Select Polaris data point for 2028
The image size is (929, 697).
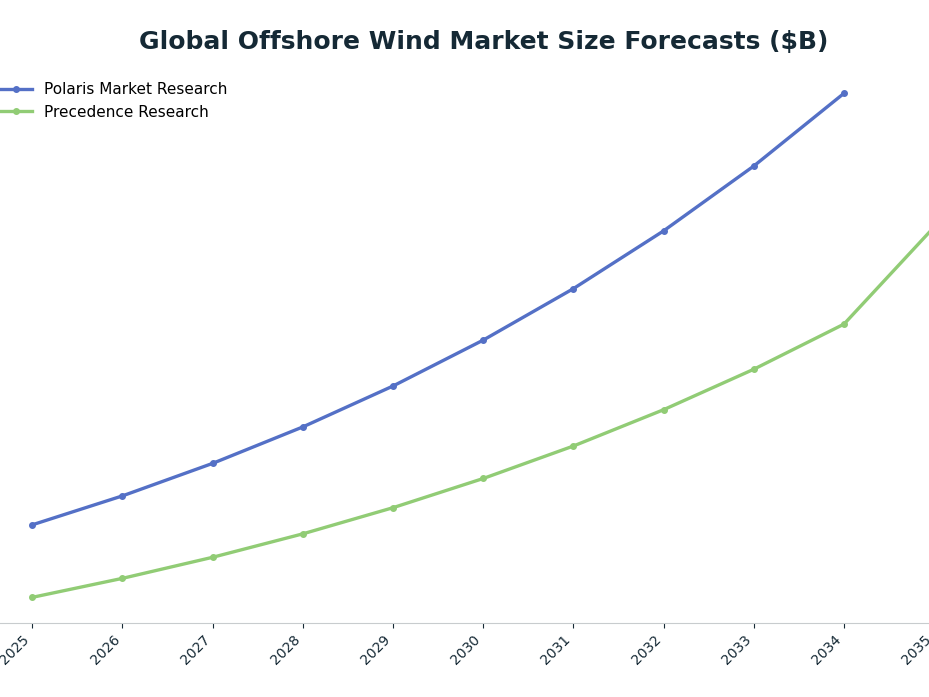click(303, 427)
